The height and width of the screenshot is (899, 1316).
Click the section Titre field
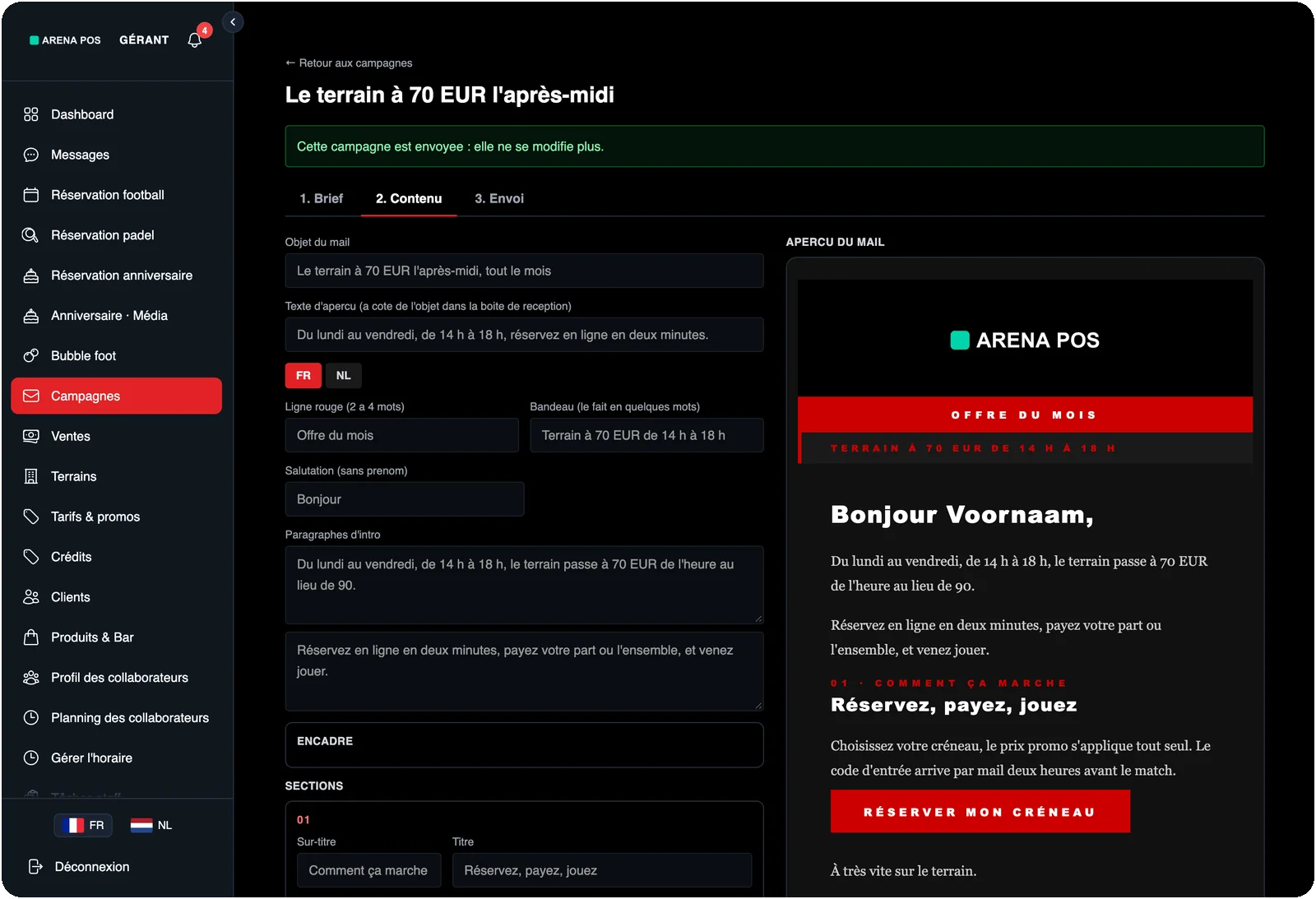[x=602, y=870]
